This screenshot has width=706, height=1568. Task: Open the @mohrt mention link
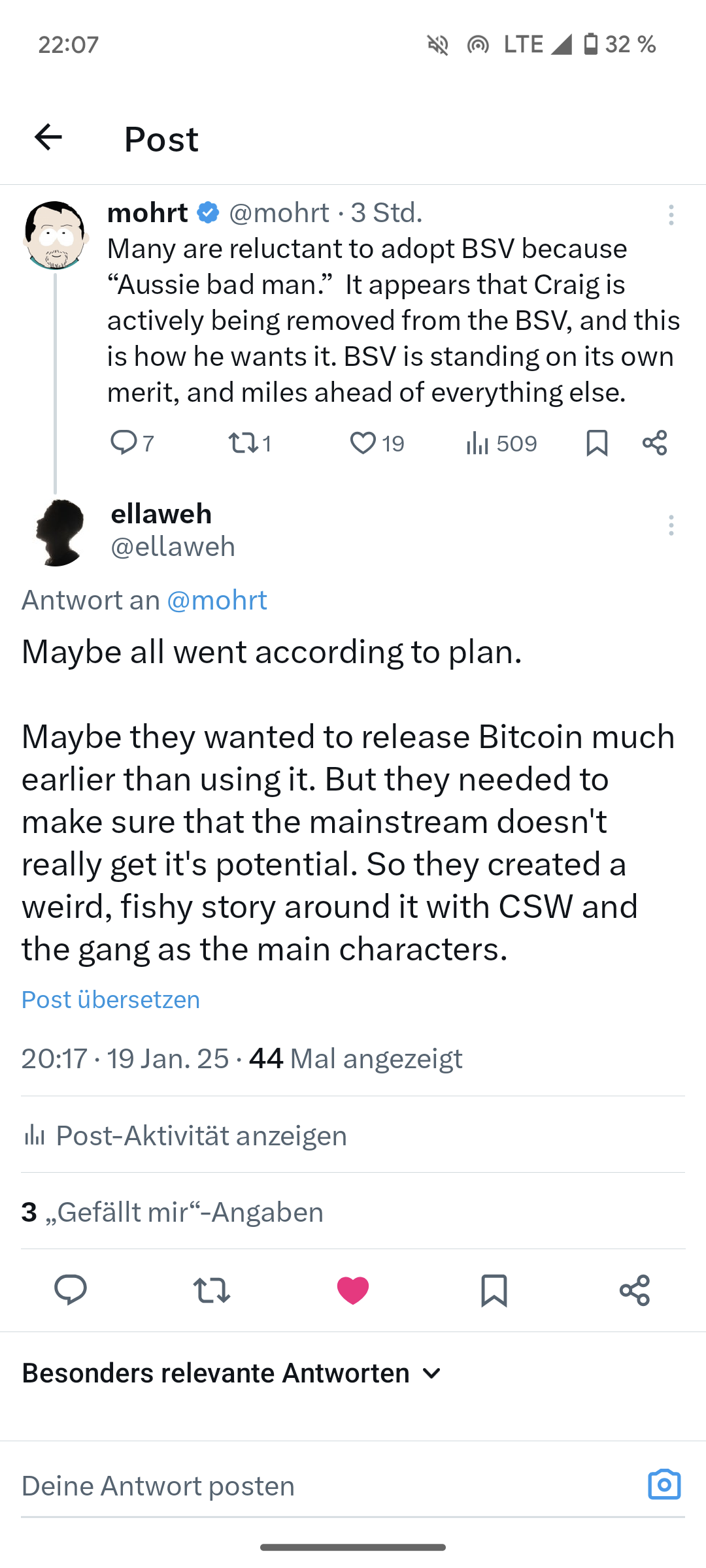tap(217, 600)
